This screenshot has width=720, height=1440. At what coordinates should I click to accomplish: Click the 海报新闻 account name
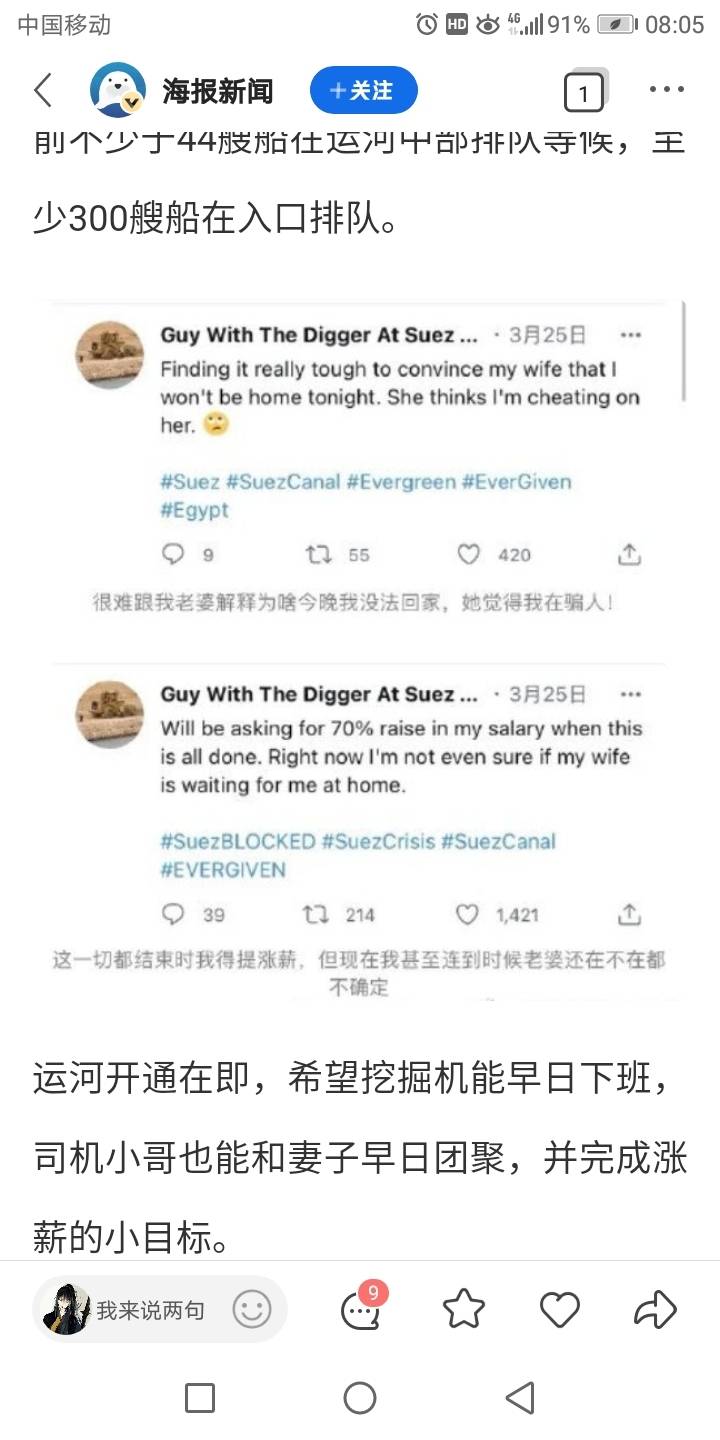(x=218, y=91)
